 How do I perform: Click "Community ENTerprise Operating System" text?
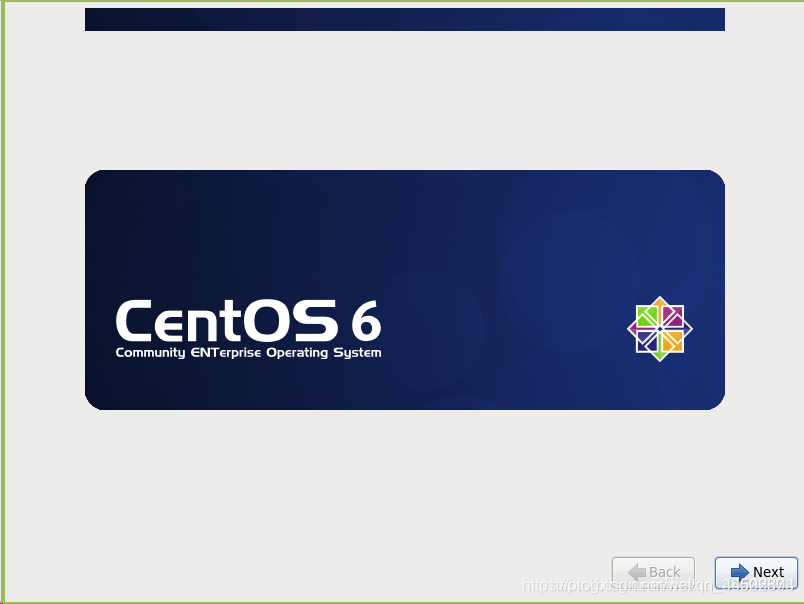[x=248, y=353]
